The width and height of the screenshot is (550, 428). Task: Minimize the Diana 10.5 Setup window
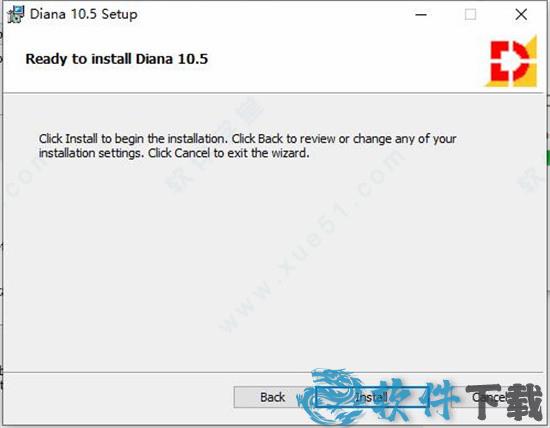pos(421,15)
